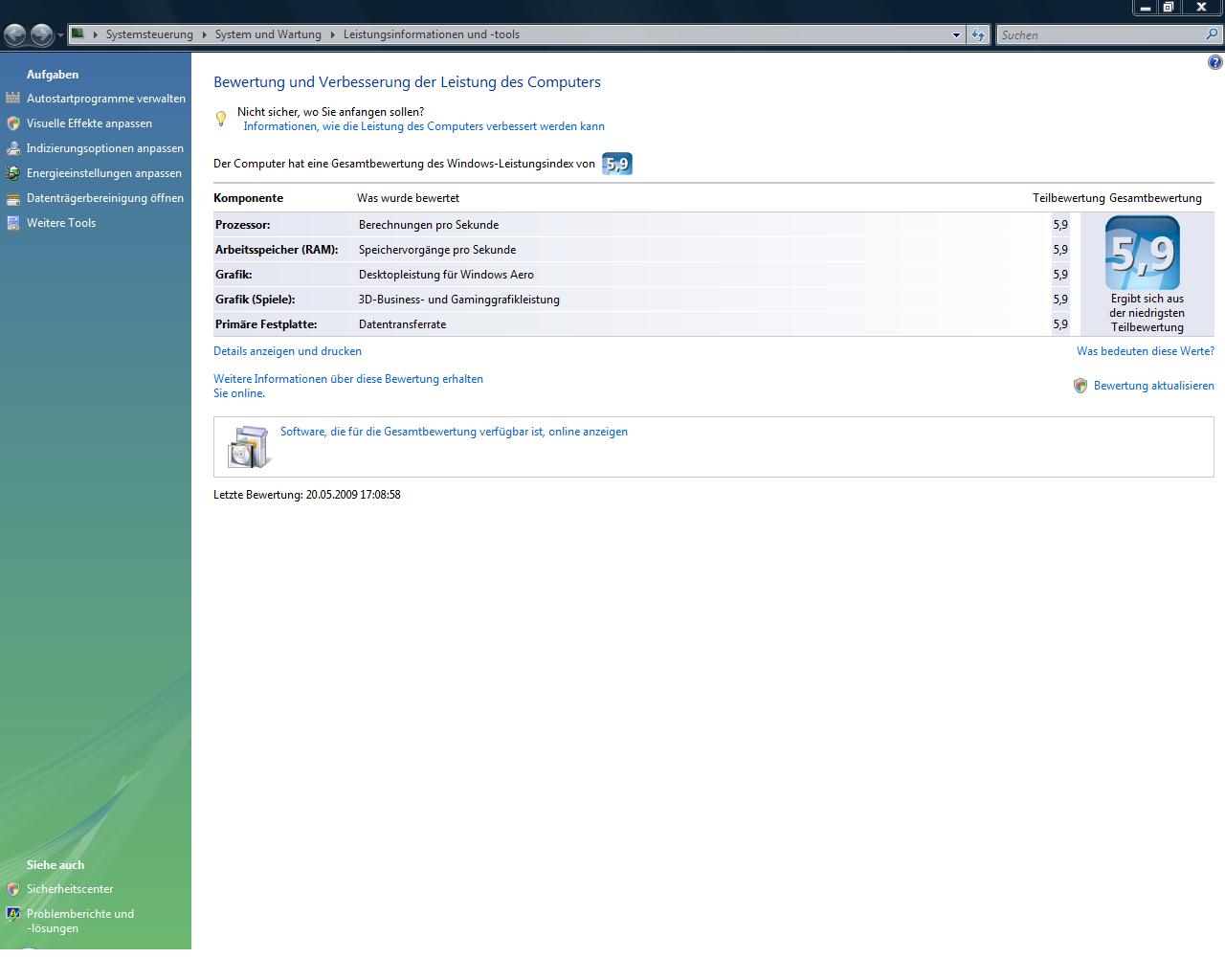Click Desktopleistung für Windows Aero text
The height and width of the screenshot is (980, 1225).
[x=446, y=275]
